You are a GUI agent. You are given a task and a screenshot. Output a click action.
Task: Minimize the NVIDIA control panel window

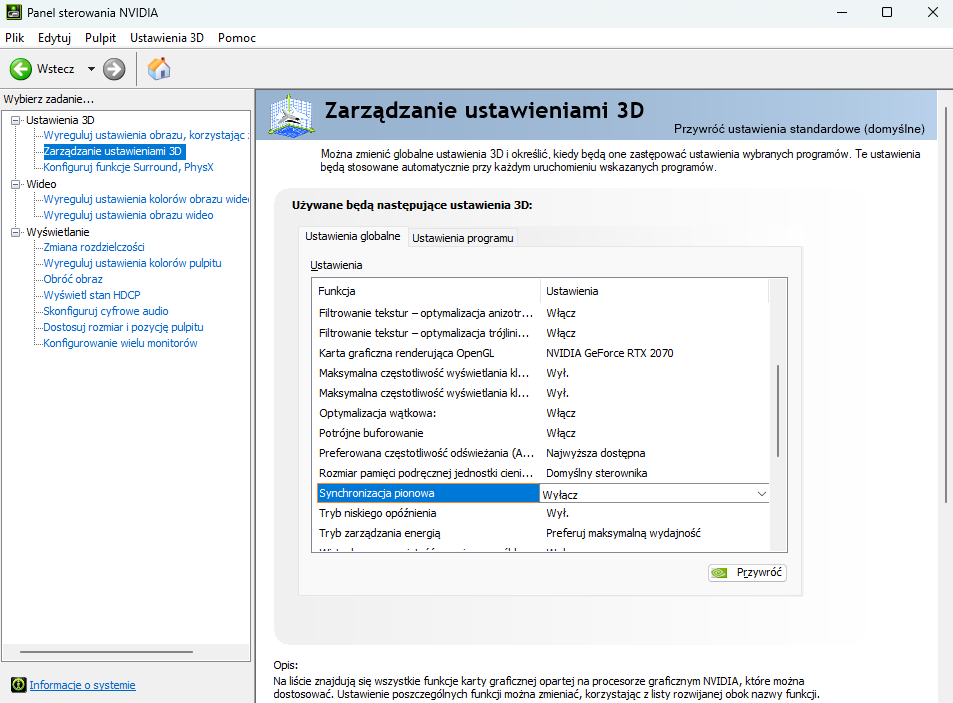click(842, 12)
